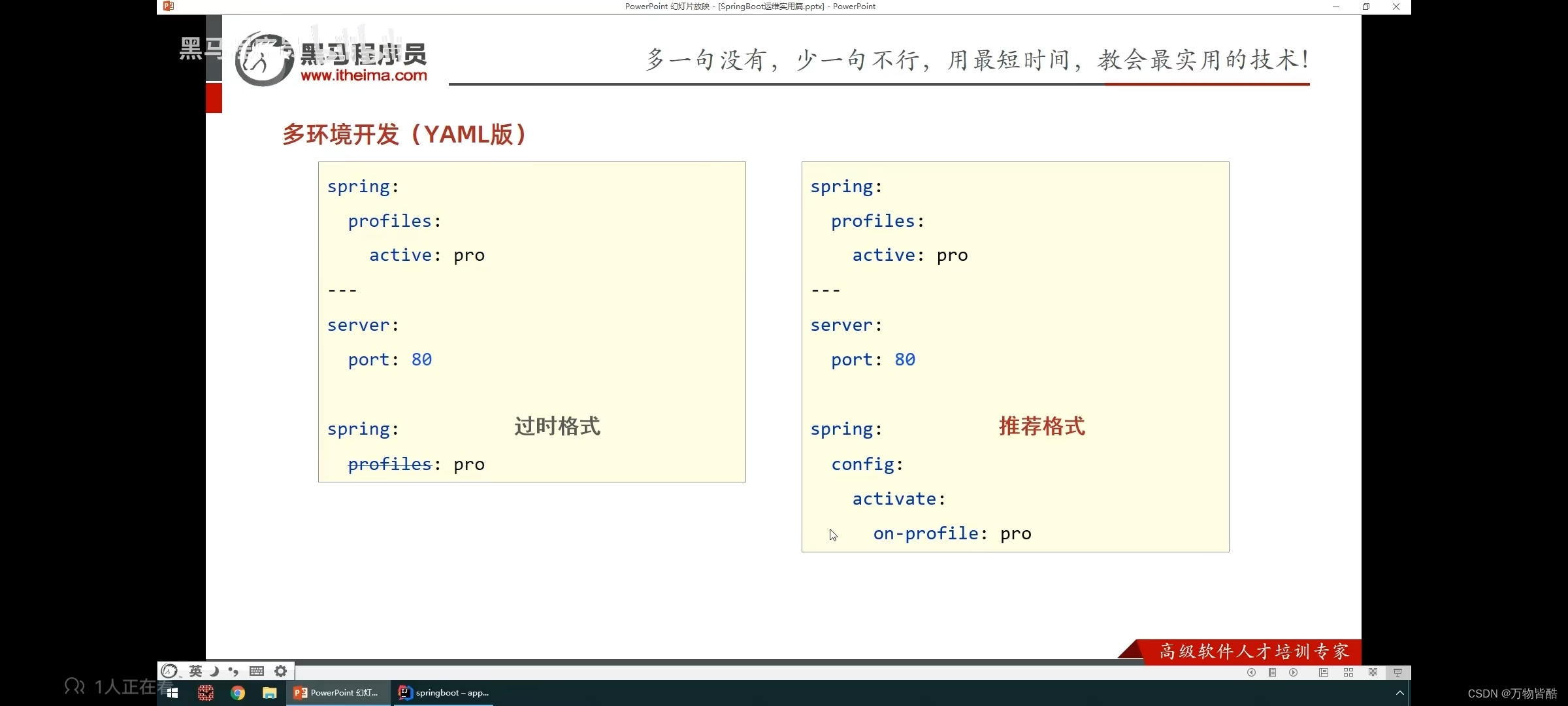Viewport: 1568px width, 706px height.
Task: Open File Explorer from taskbar
Action: tap(269, 693)
